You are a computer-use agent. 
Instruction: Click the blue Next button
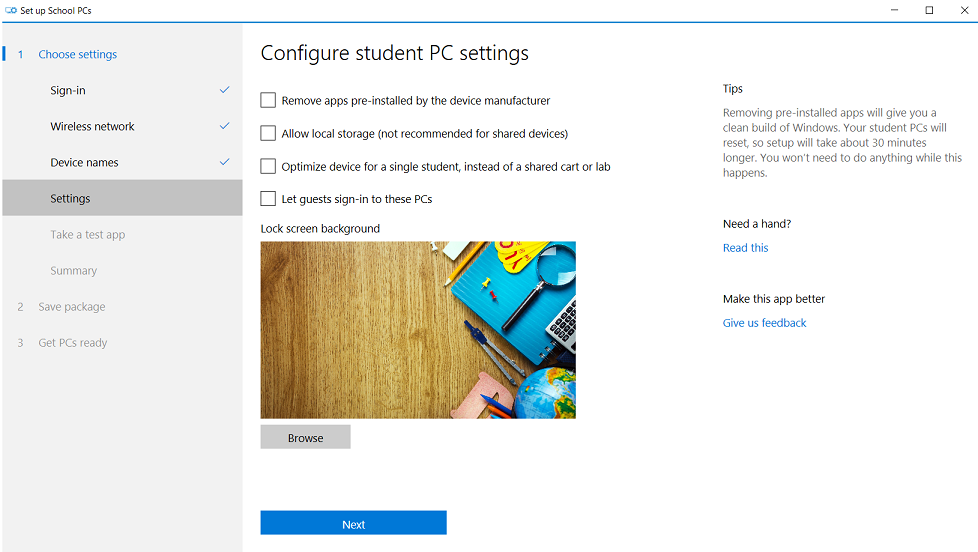click(354, 523)
